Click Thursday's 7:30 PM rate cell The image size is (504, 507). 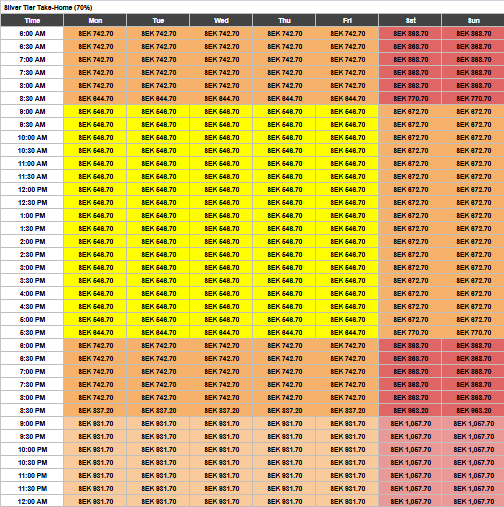click(284, 385)
